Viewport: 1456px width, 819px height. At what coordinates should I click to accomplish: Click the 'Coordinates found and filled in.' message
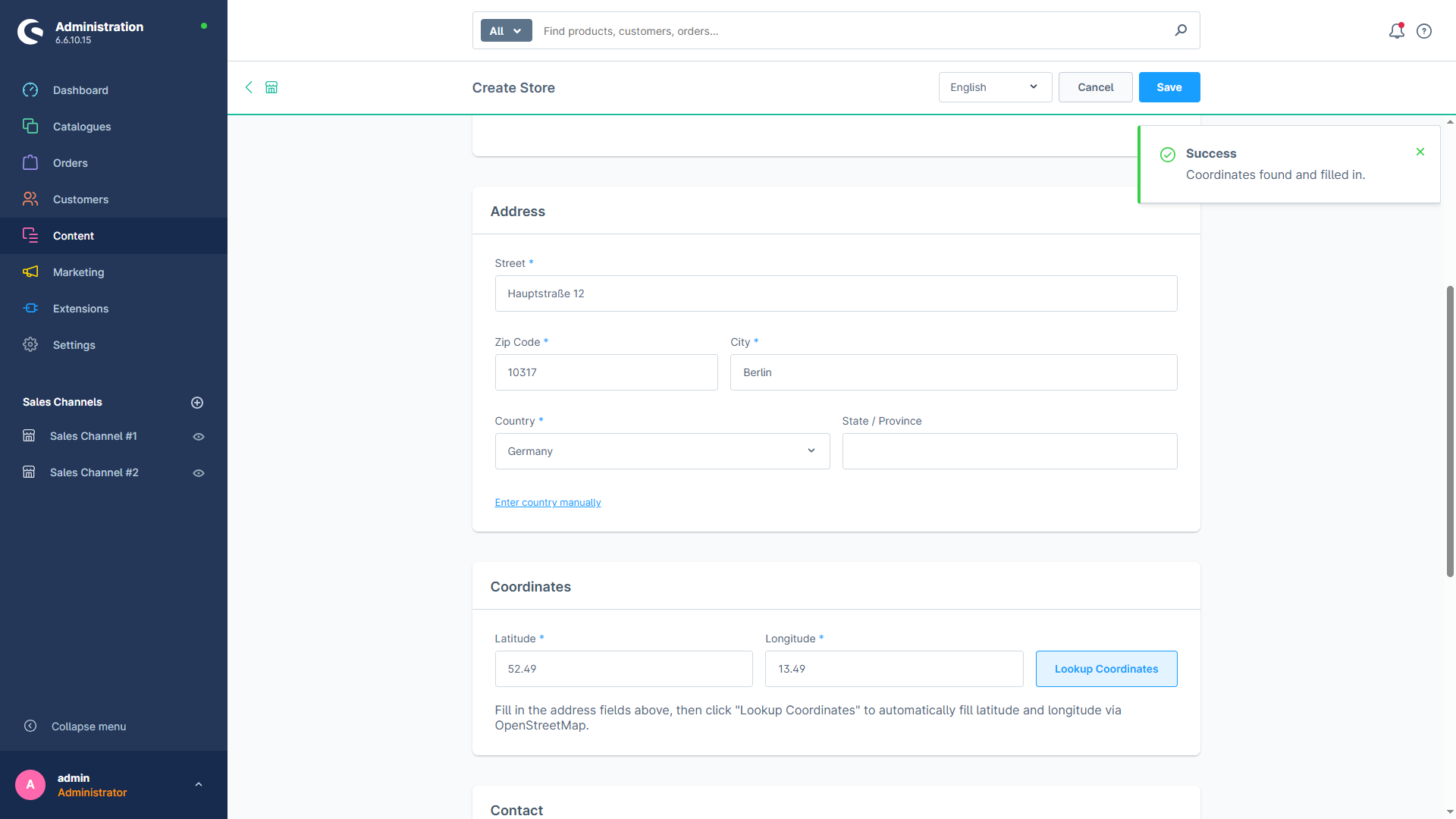click(1276, 174)
